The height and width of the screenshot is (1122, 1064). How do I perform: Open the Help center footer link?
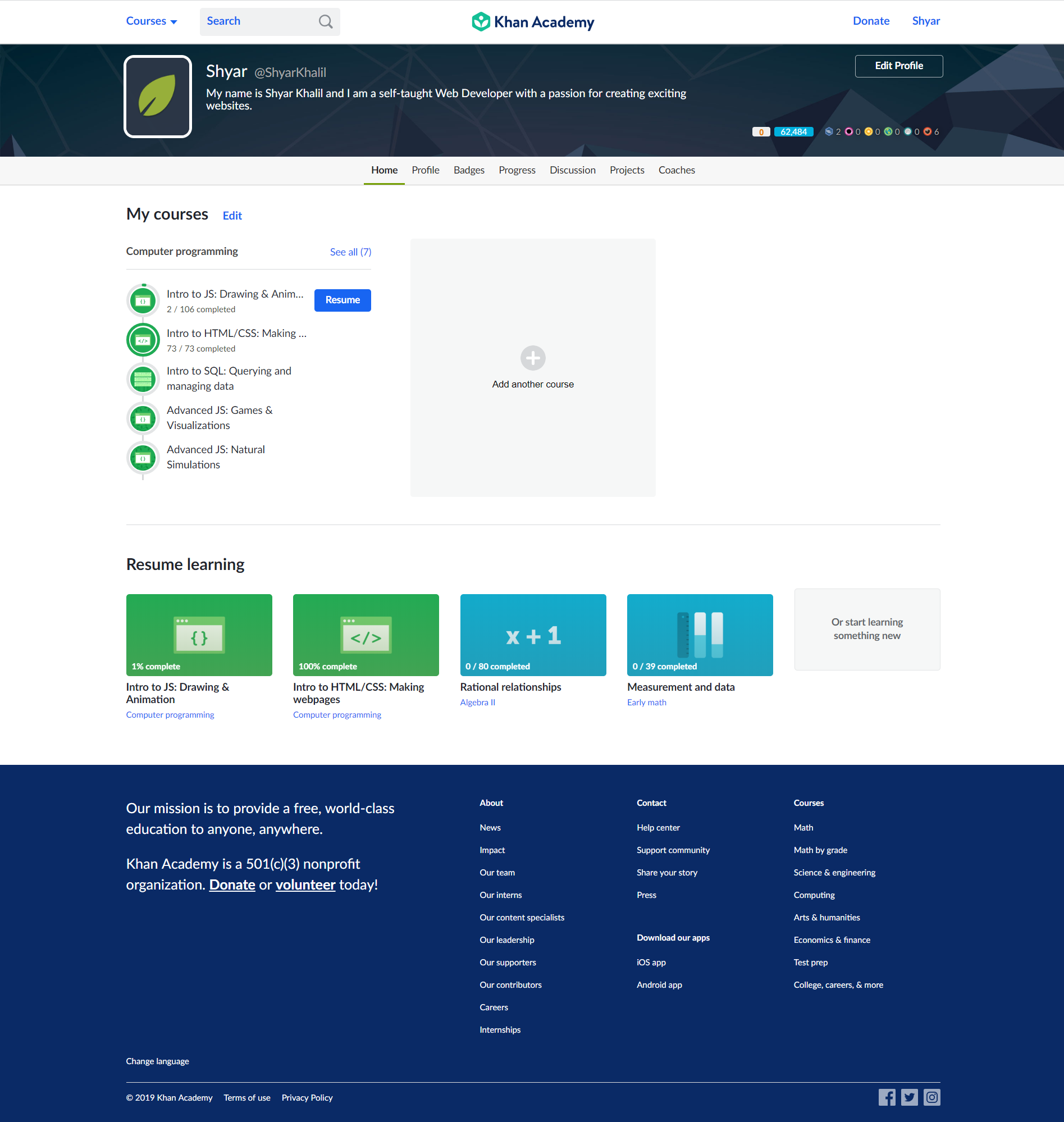coord(658,828)
